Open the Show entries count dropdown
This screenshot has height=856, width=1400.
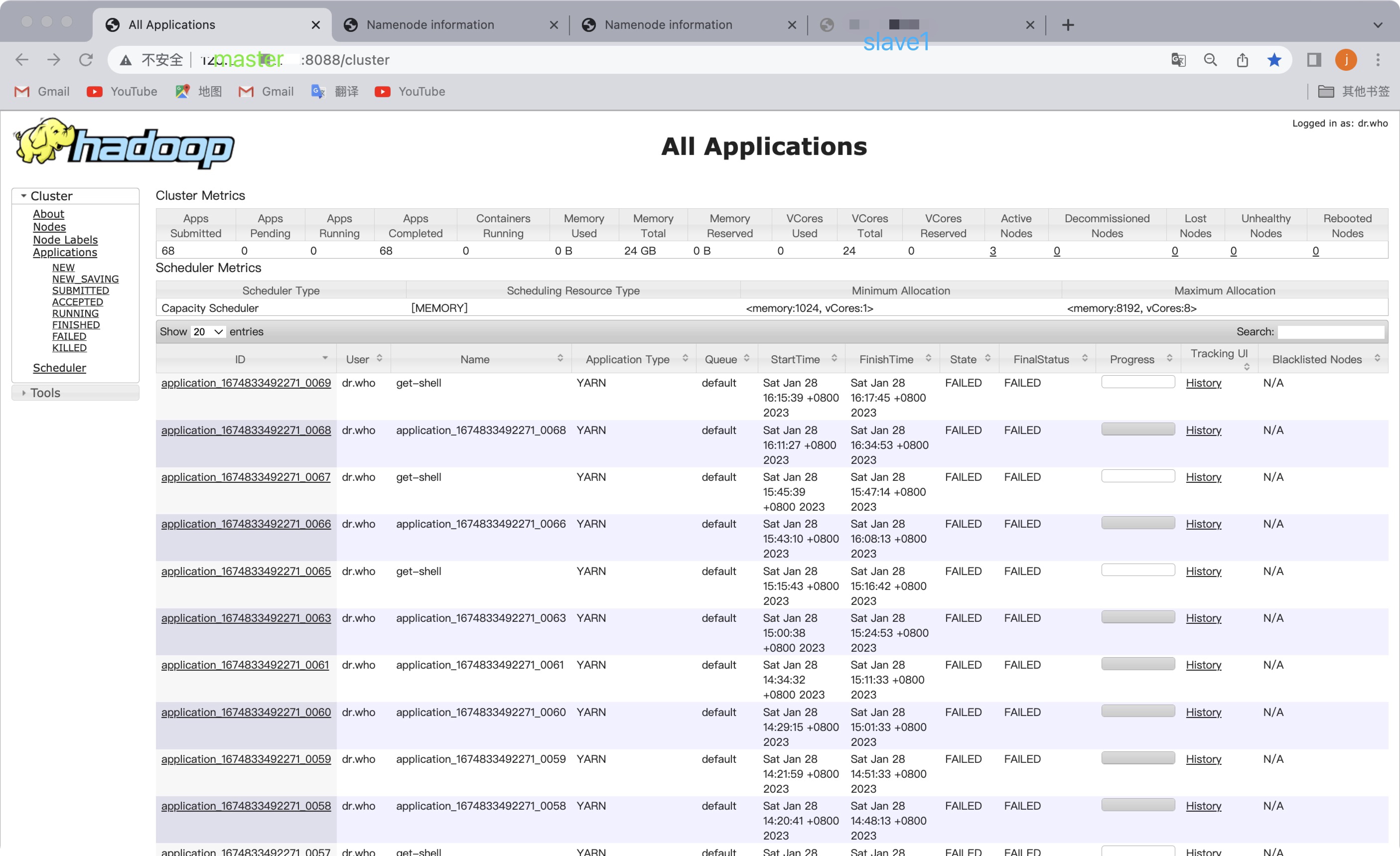208,331
